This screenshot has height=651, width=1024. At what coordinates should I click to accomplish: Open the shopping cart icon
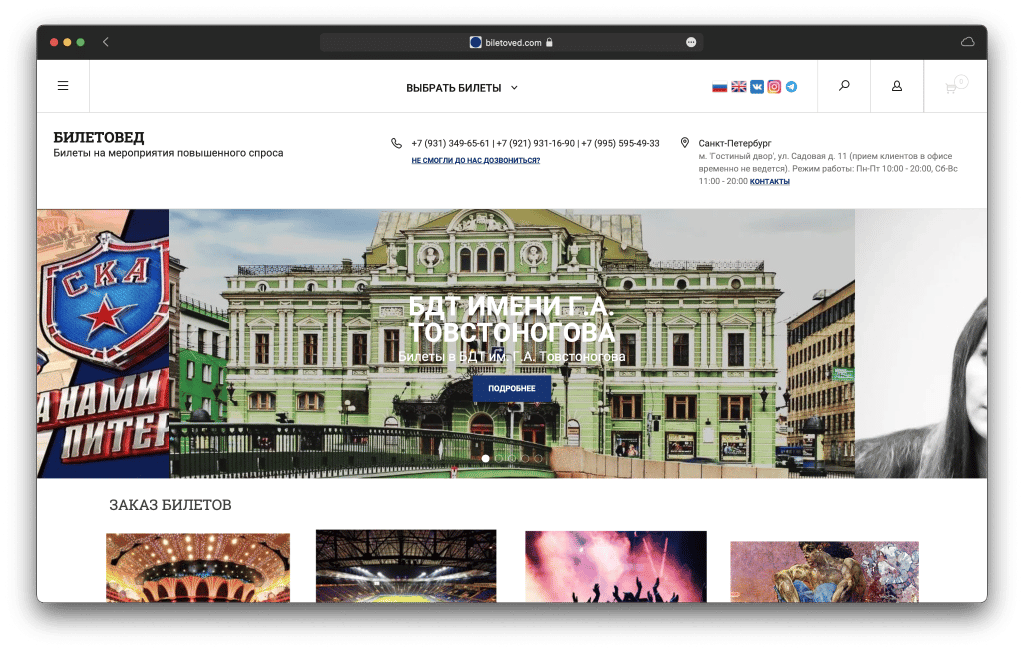955,86
